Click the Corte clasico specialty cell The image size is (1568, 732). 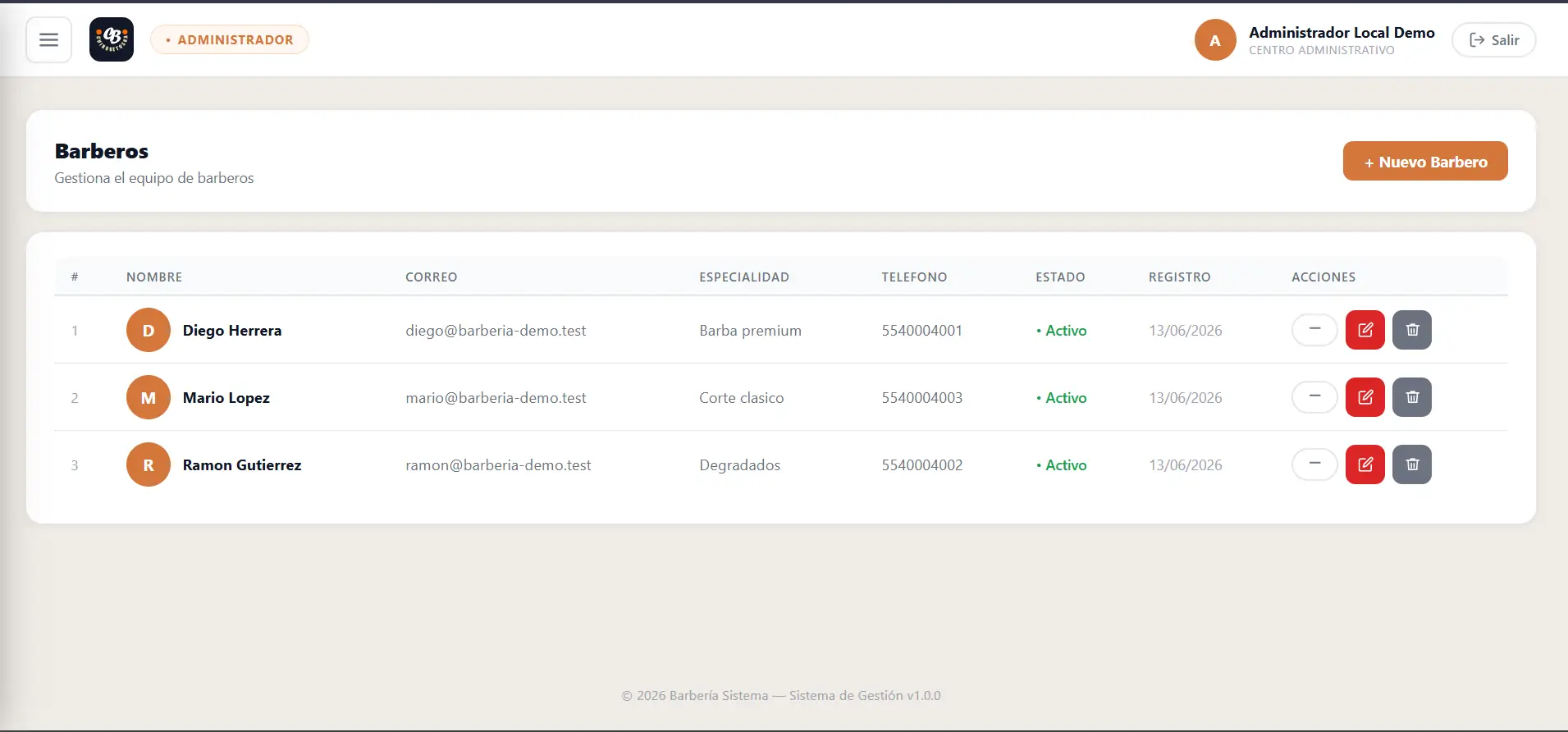[741, 397]
